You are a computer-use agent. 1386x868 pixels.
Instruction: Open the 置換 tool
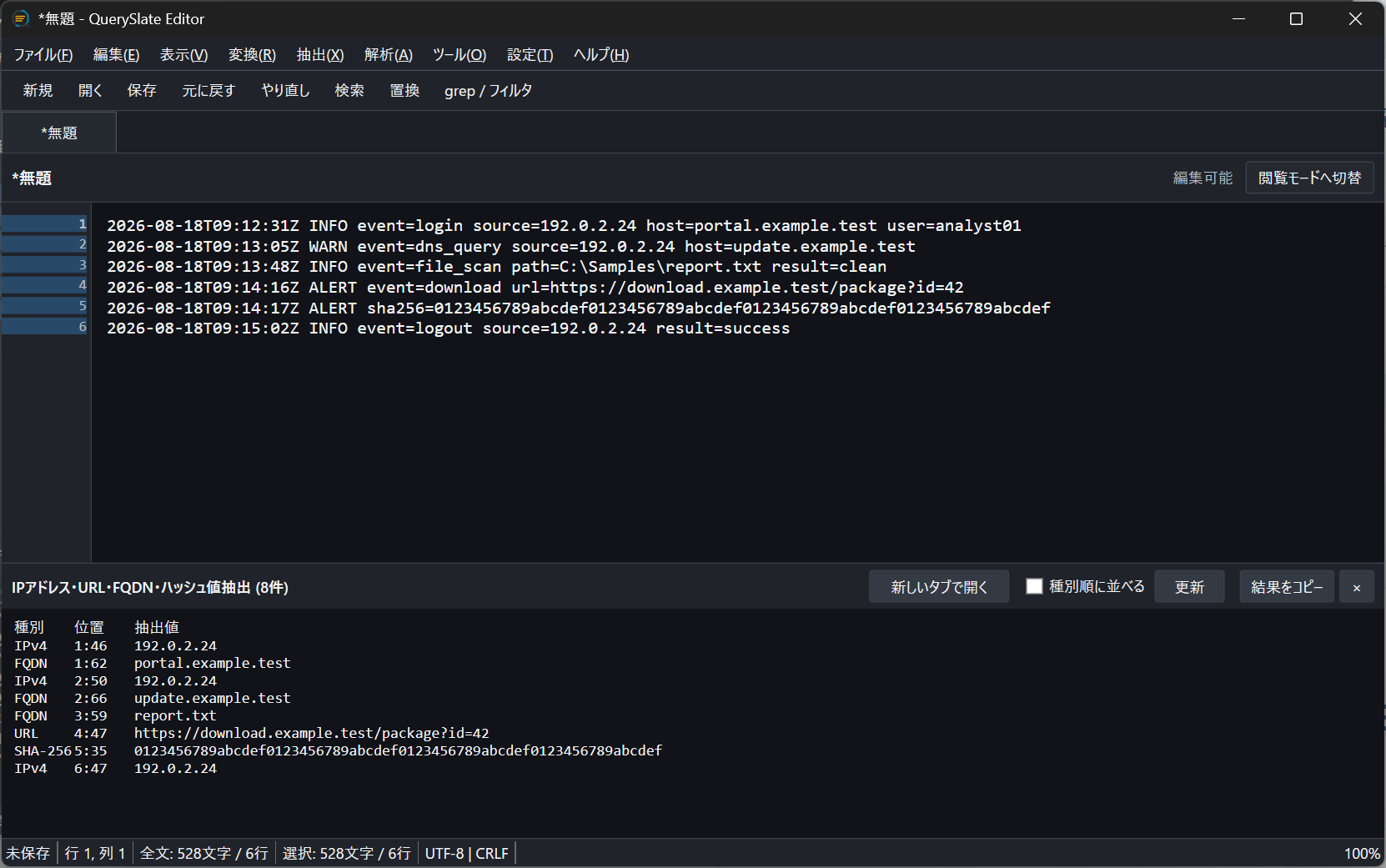coord(405,91)
